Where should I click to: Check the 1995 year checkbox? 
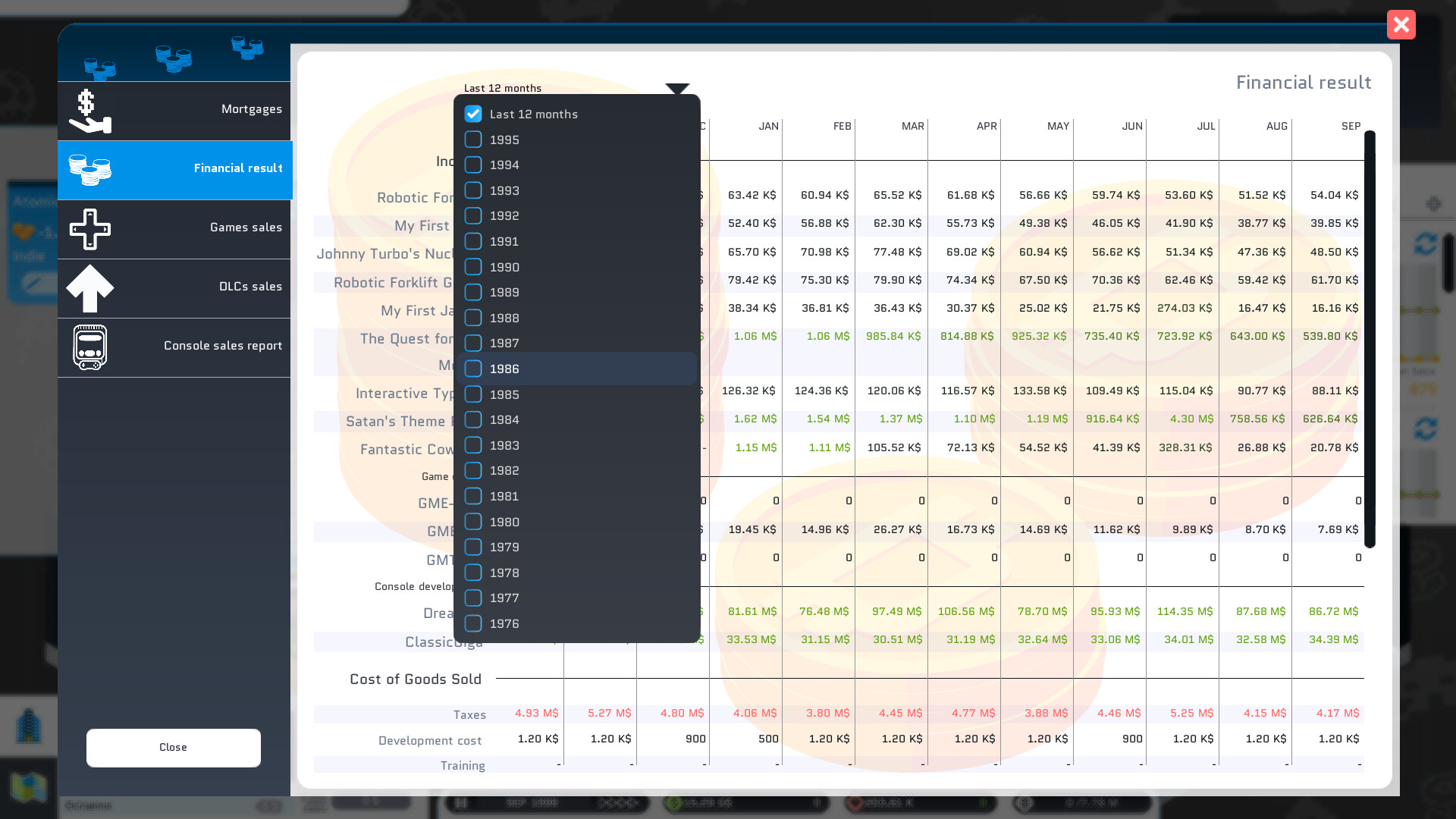coord(473,140)
